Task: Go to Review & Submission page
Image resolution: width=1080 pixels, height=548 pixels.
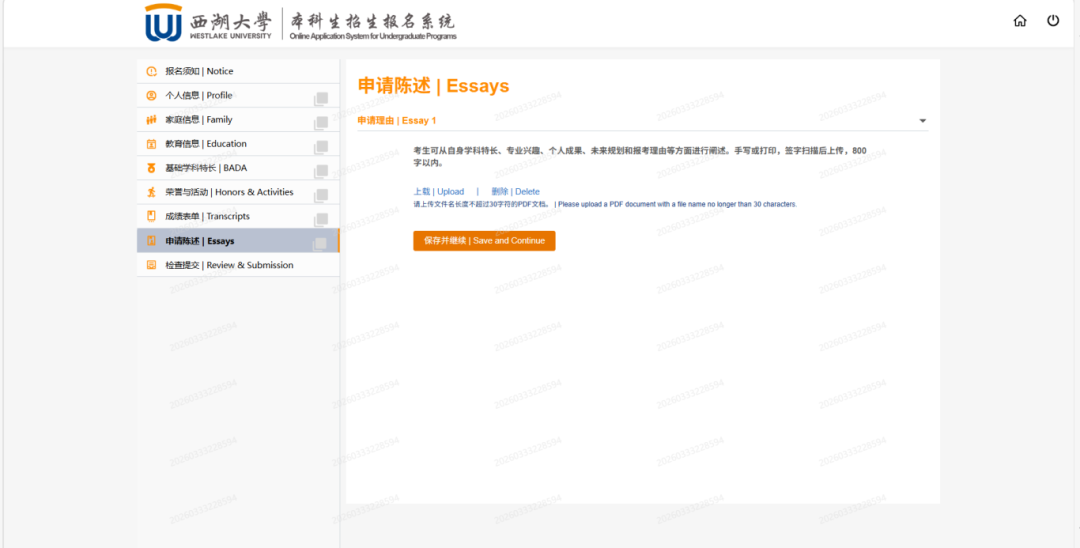Action: pyautogui.click(x=229, y=265)
